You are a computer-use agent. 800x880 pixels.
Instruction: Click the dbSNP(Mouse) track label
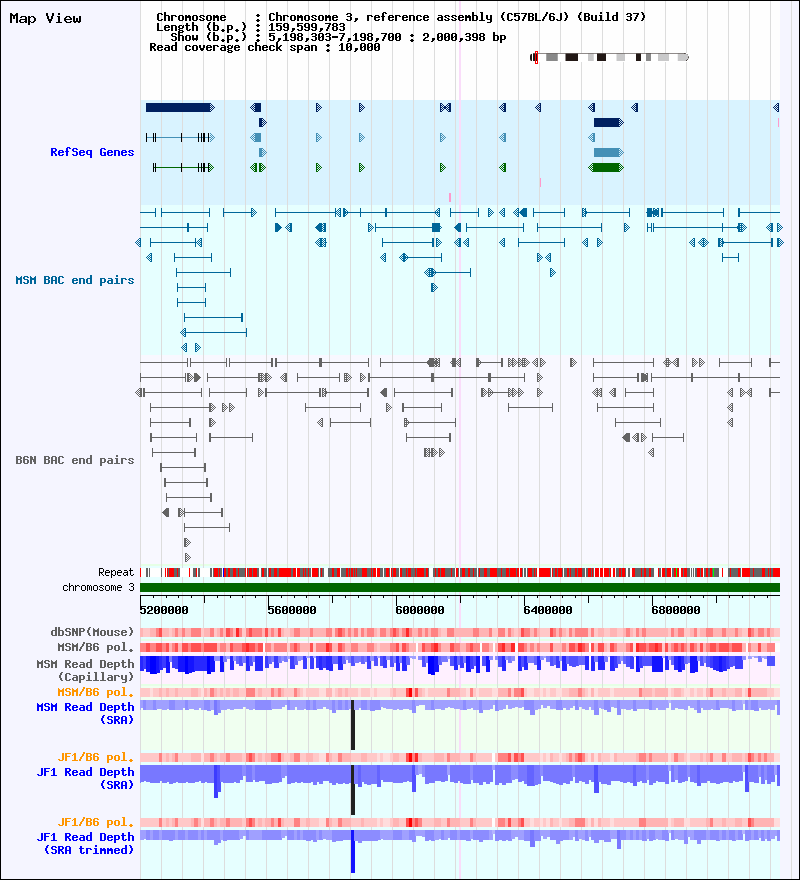click(92, 632)
